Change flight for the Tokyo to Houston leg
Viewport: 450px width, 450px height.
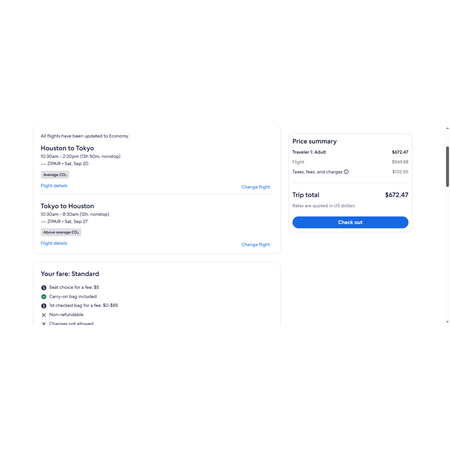[x=256, y=244]
